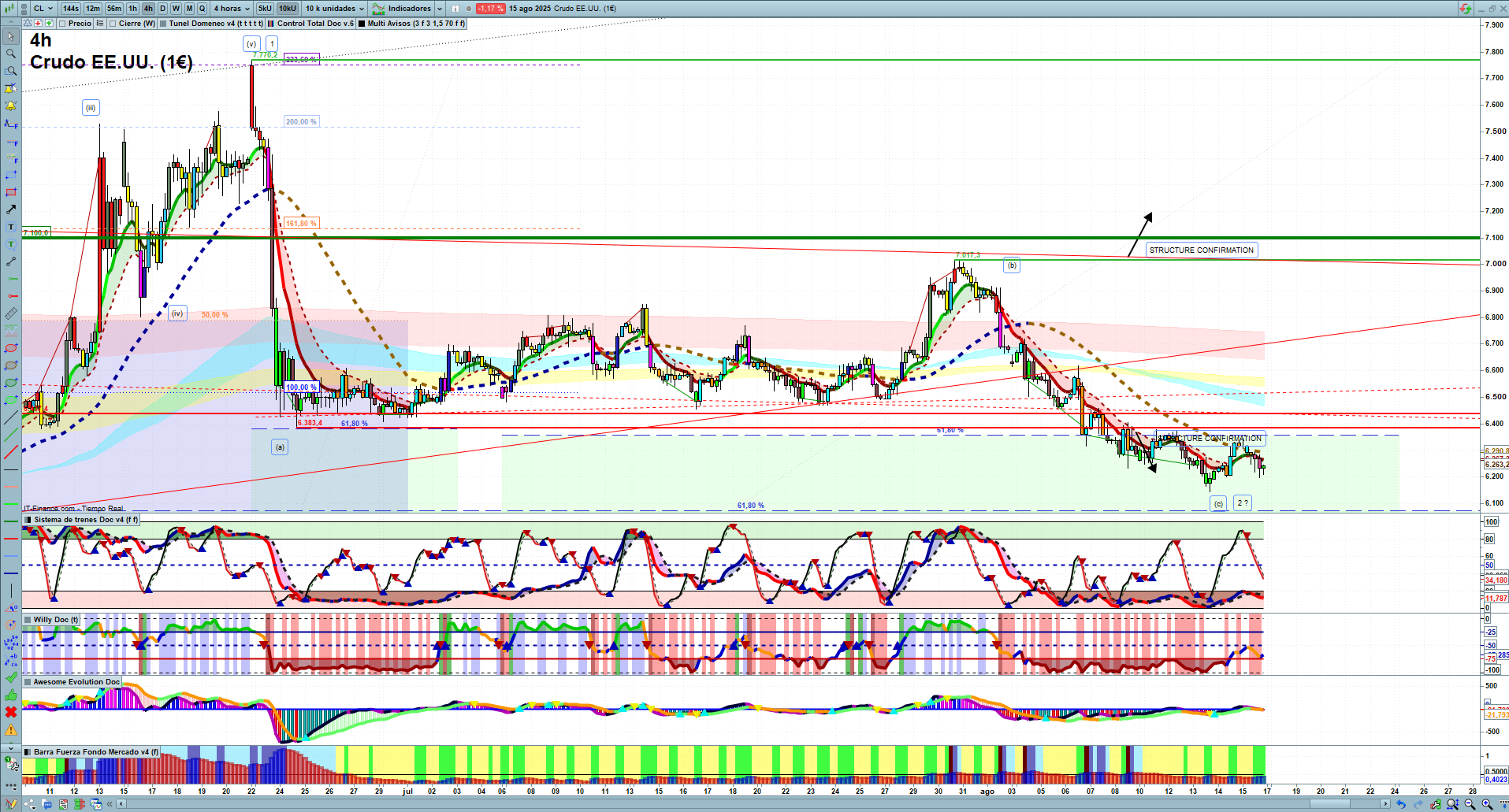This screenshot has height=812, width=1509.
Task: Select the green checkmark drawing icon
Action: 11,677
